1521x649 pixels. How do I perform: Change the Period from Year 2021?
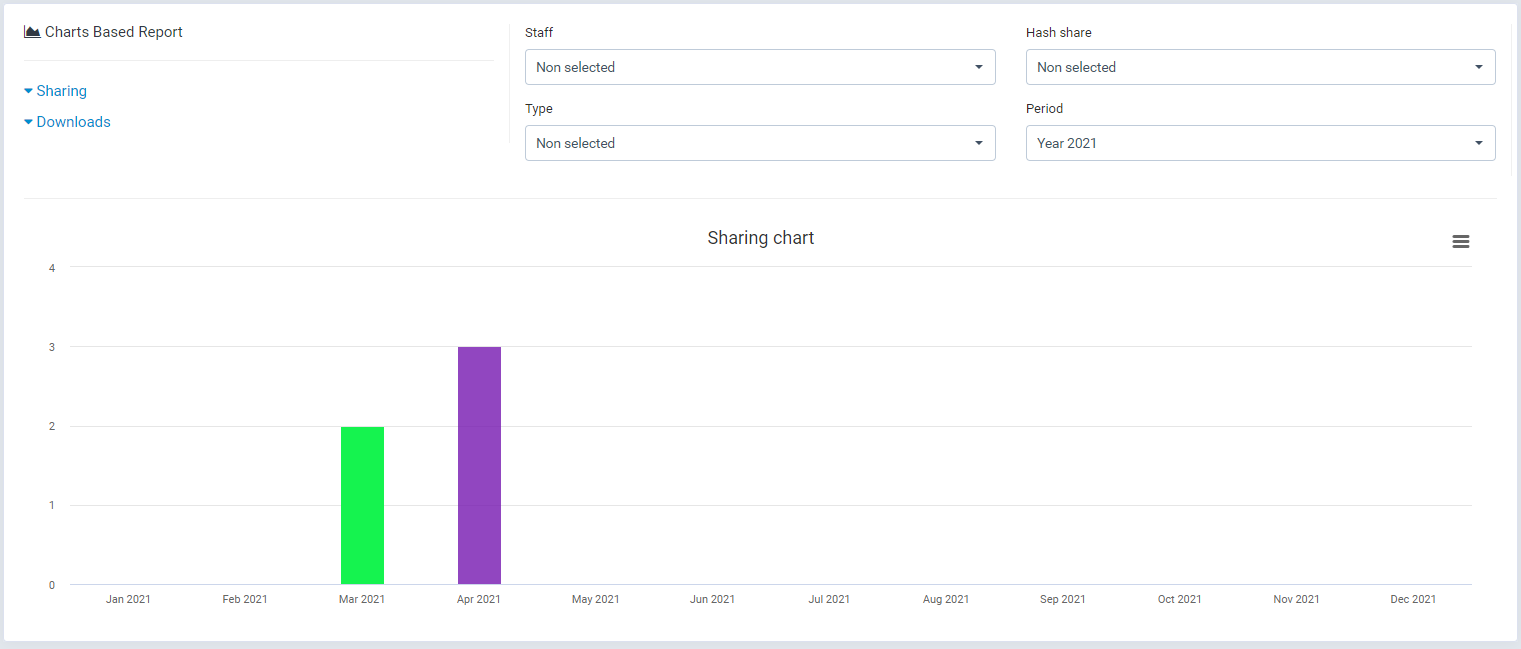[x=1260, y=143]
